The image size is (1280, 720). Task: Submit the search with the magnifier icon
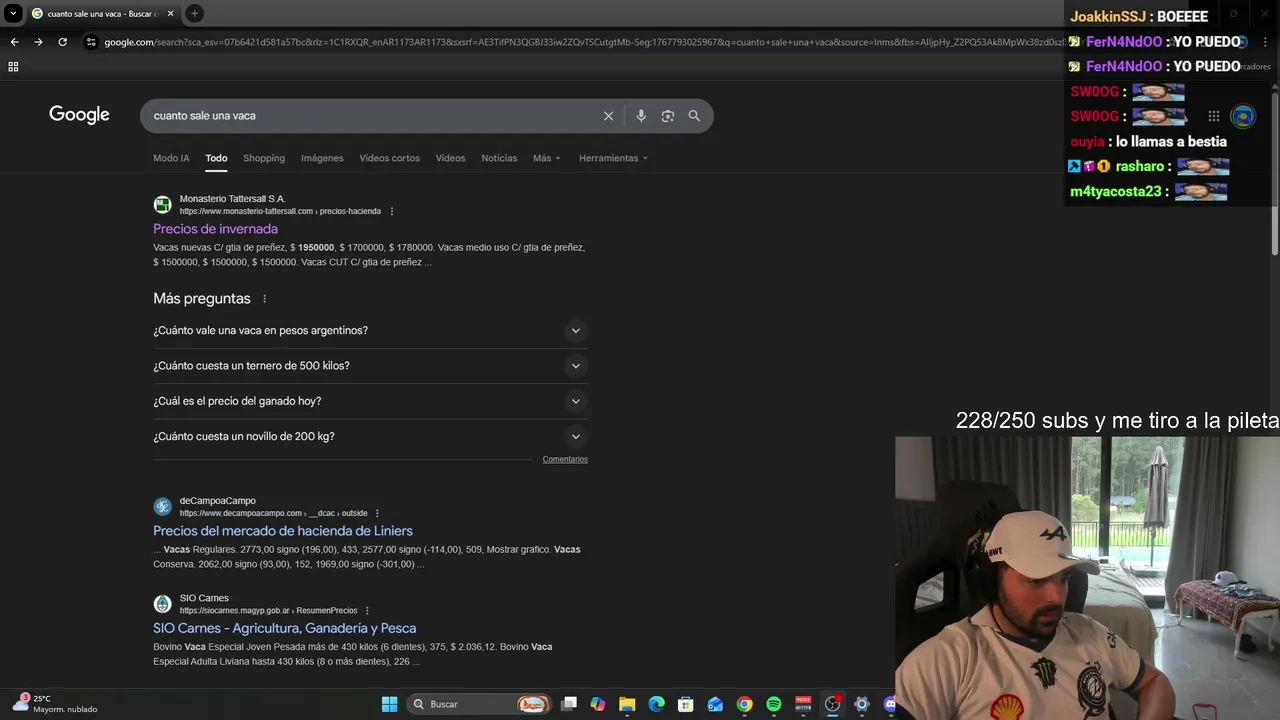click(x=694, y=116)
